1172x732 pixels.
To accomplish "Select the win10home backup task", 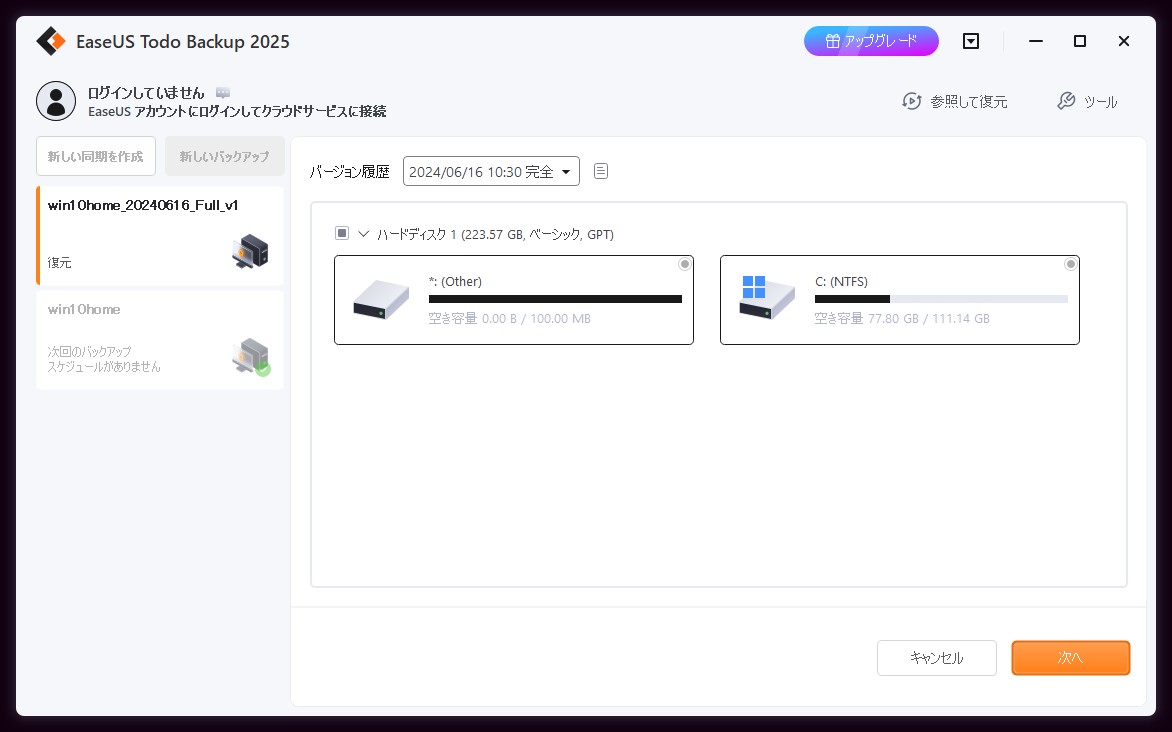I will point(160,340).
